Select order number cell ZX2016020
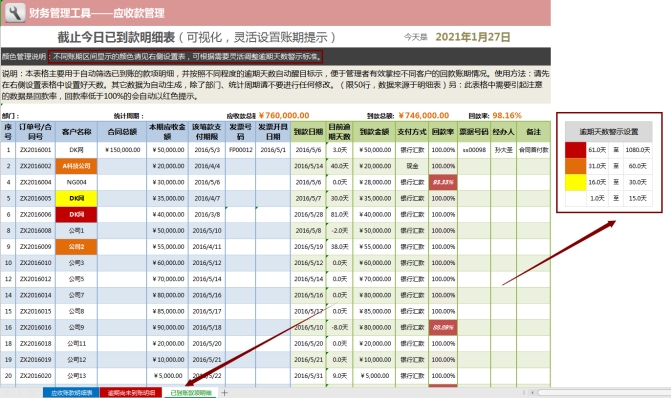The width and height of the screenshot is (671, 398). 36,376
